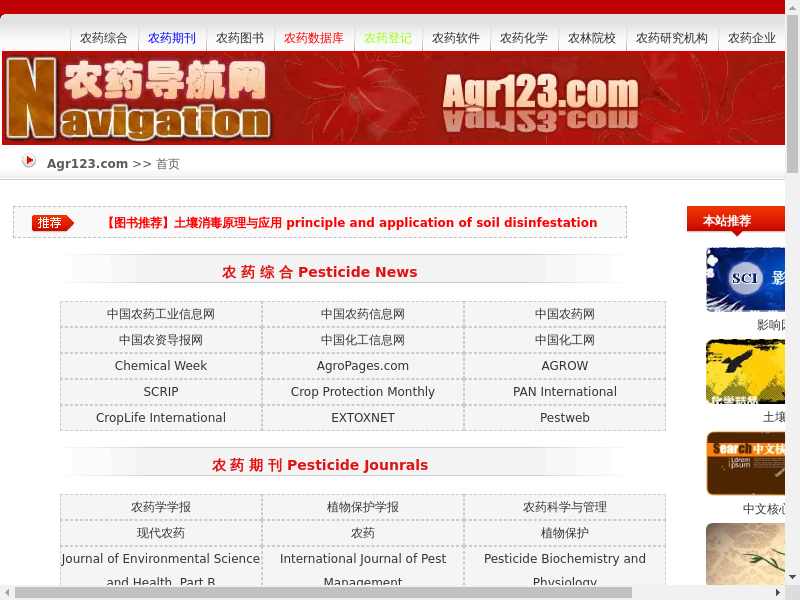Screen dimensions: 800x600
Task: Open the beige floral sidebar thumbnail
Action: [745, 554]
